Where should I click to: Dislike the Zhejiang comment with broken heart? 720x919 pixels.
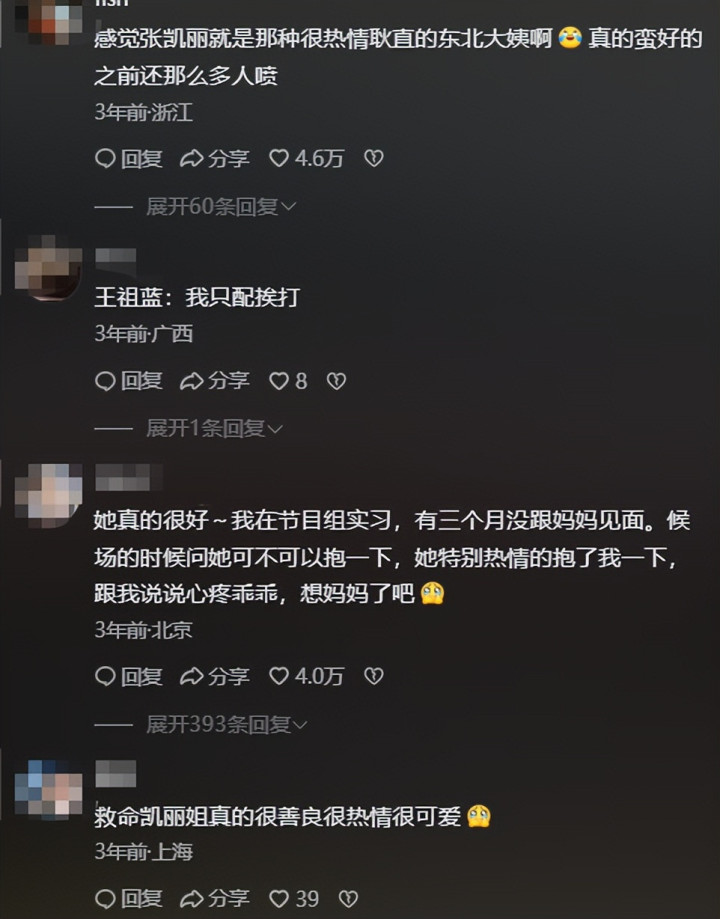coord(374,158)
